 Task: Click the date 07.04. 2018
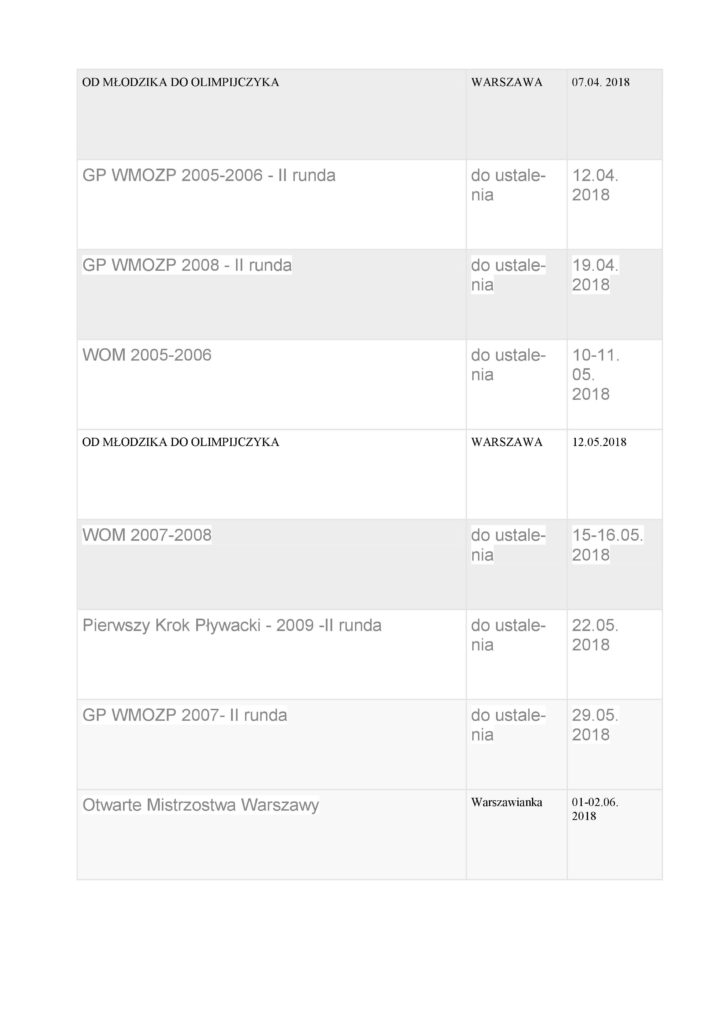click(x=601, y=81)
